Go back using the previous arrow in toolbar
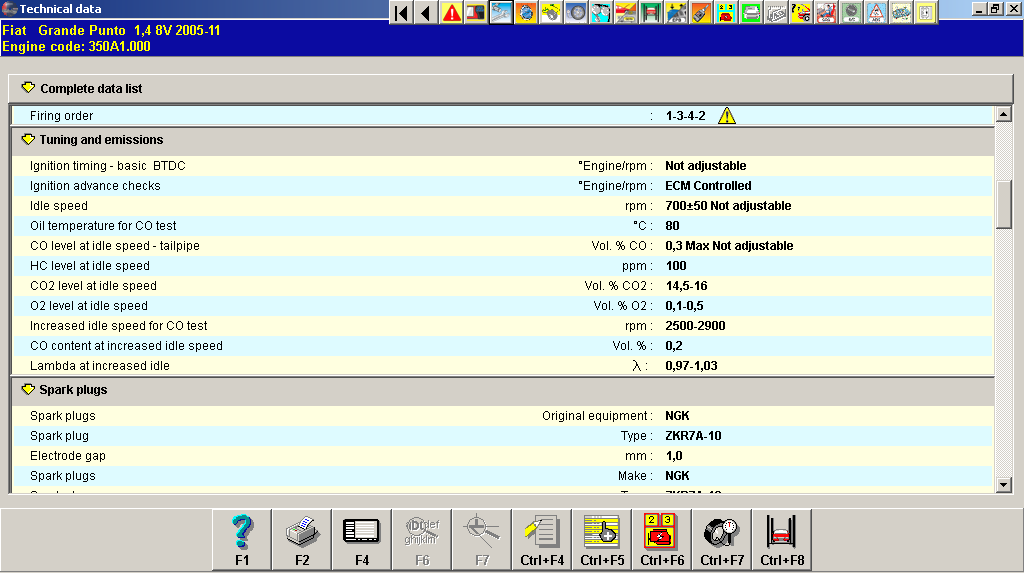Screen dimensions: 1024x573 click(426, 12)
